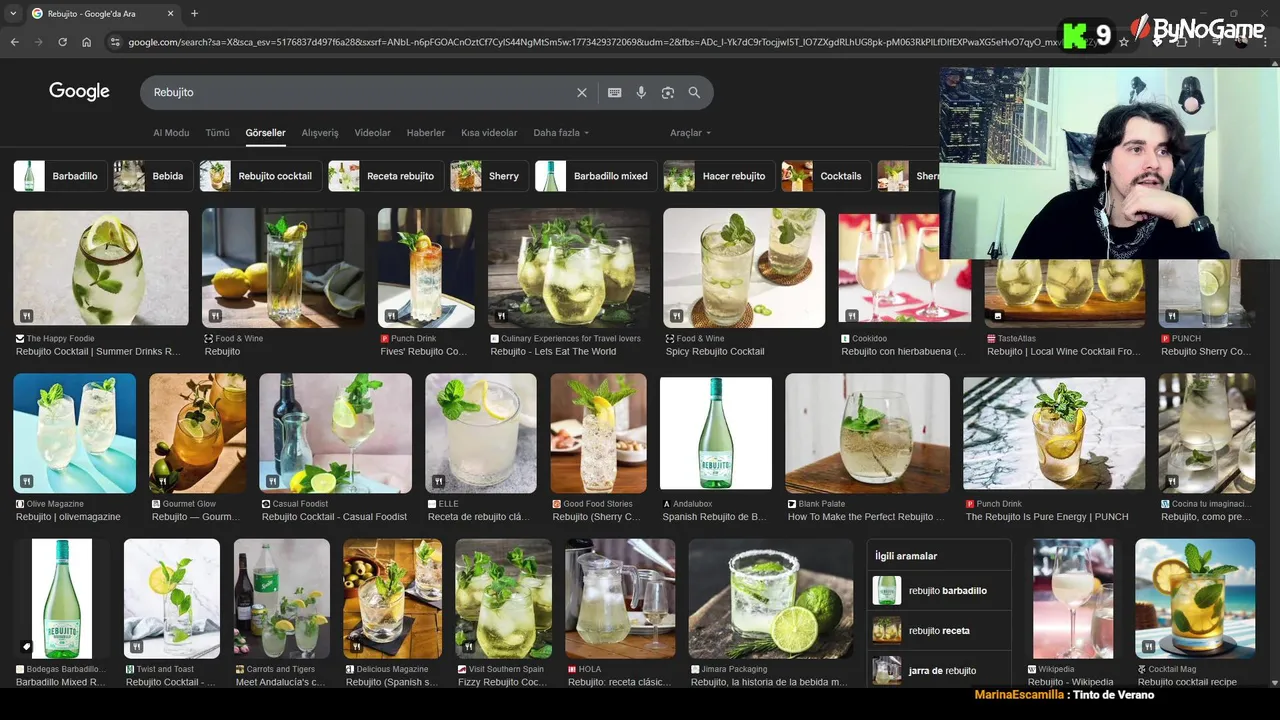Open the Rebujito Cocktail Summer Drinks title link
This screenshot has width=1280, height=720.
click(98, 352)
